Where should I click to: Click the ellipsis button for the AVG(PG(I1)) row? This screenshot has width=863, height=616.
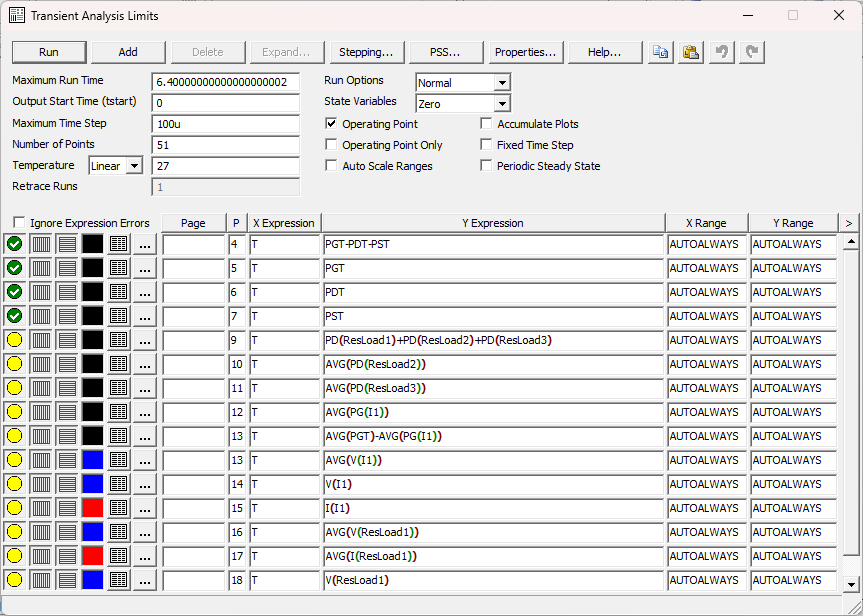[x=145, y=412]
